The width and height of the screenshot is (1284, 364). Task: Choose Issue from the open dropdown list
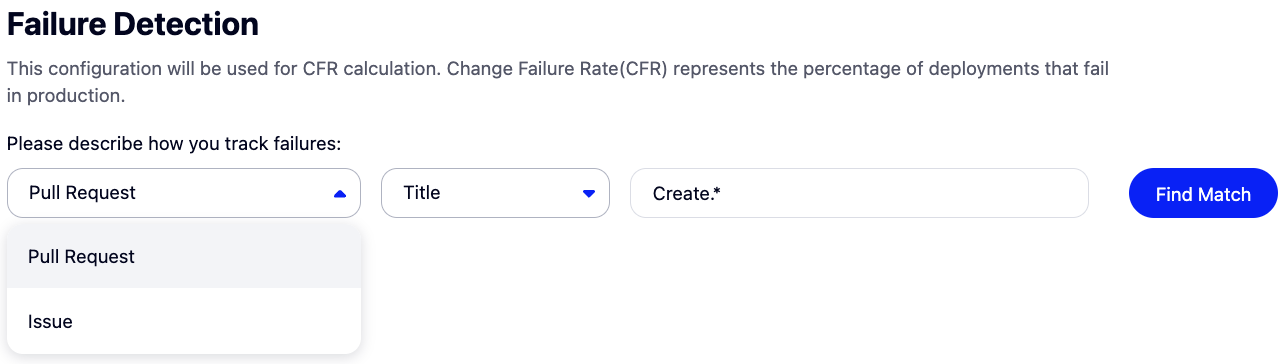pyautogui.click(x=183, y=322)
